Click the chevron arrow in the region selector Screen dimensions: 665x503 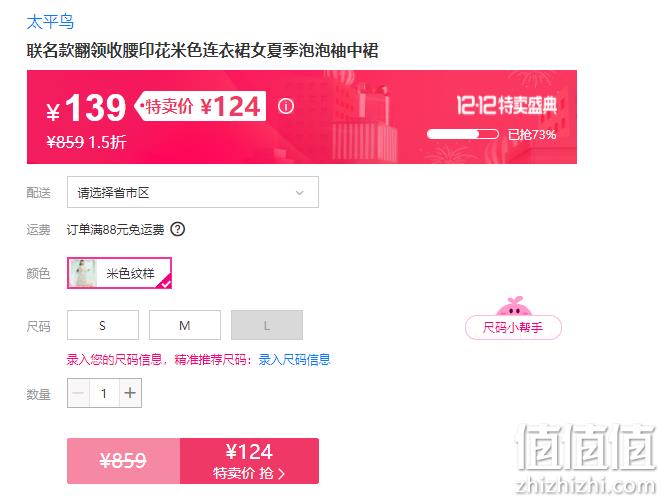pyautogui.click(x=299, y=193)
